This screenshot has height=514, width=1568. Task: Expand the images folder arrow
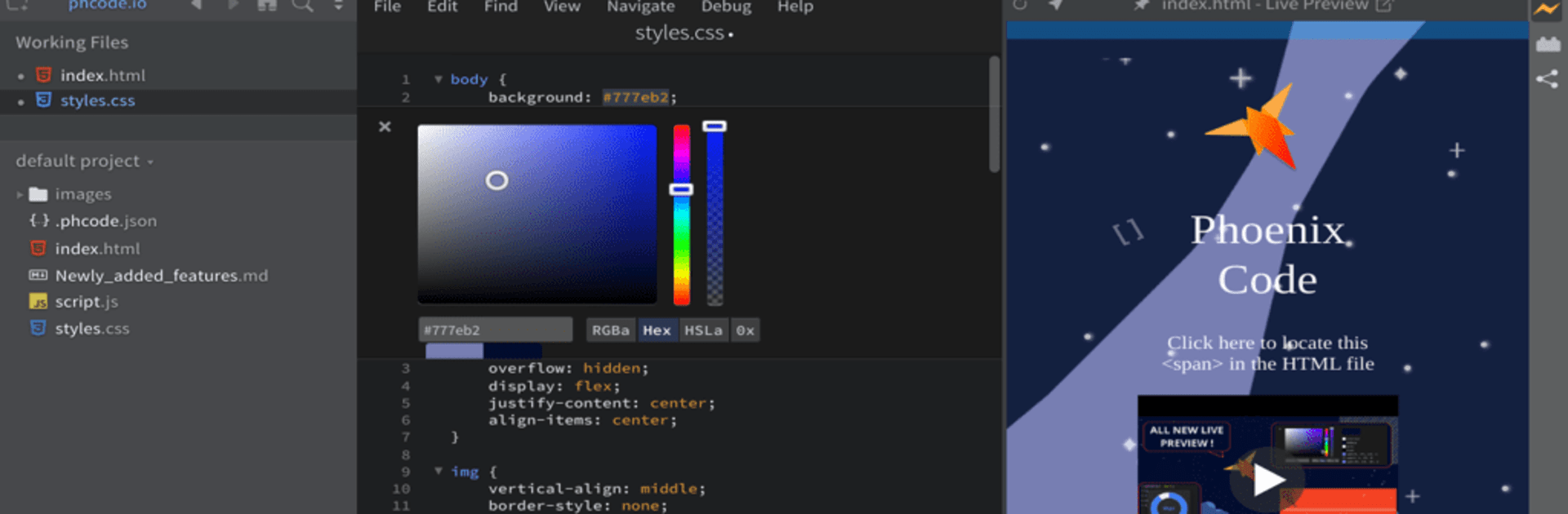(x=20, y=195)
